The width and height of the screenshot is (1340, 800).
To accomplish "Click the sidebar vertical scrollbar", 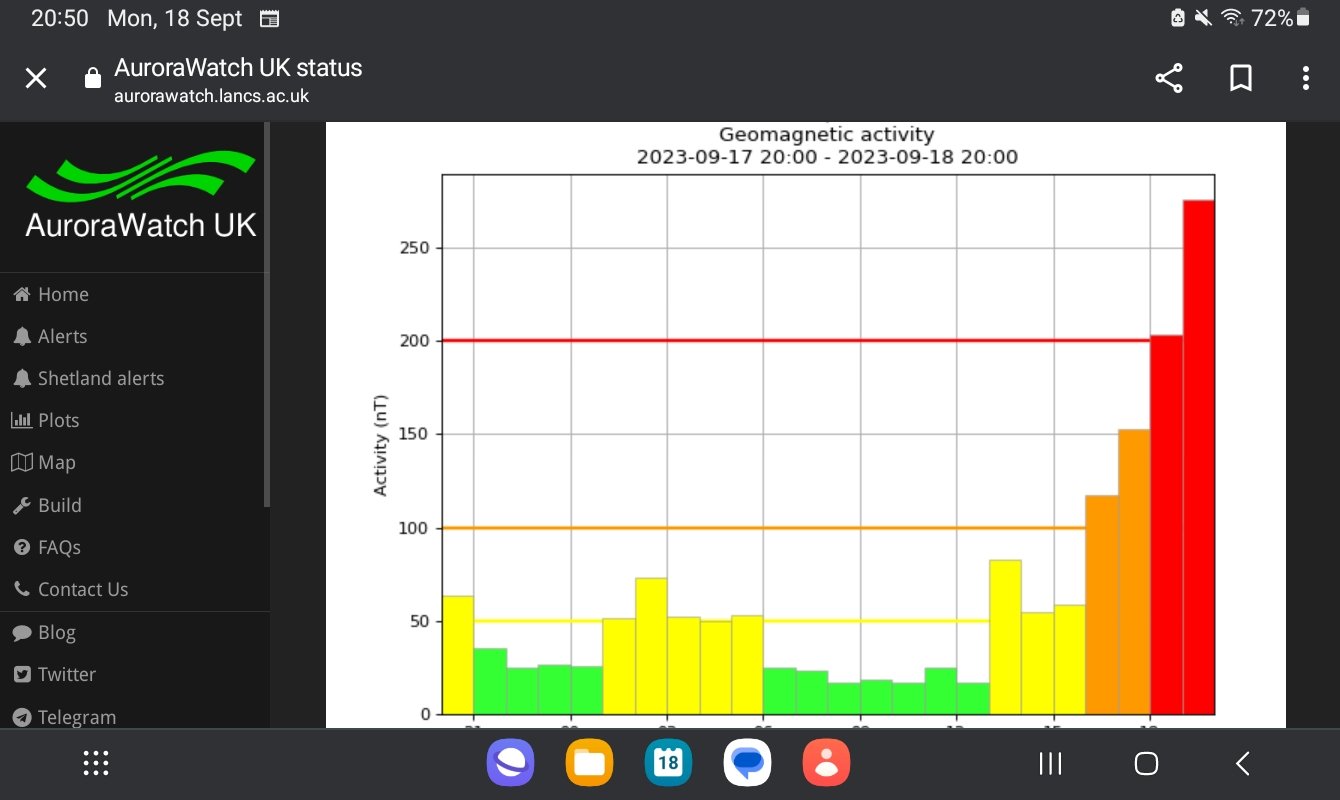I will (267, 314).
